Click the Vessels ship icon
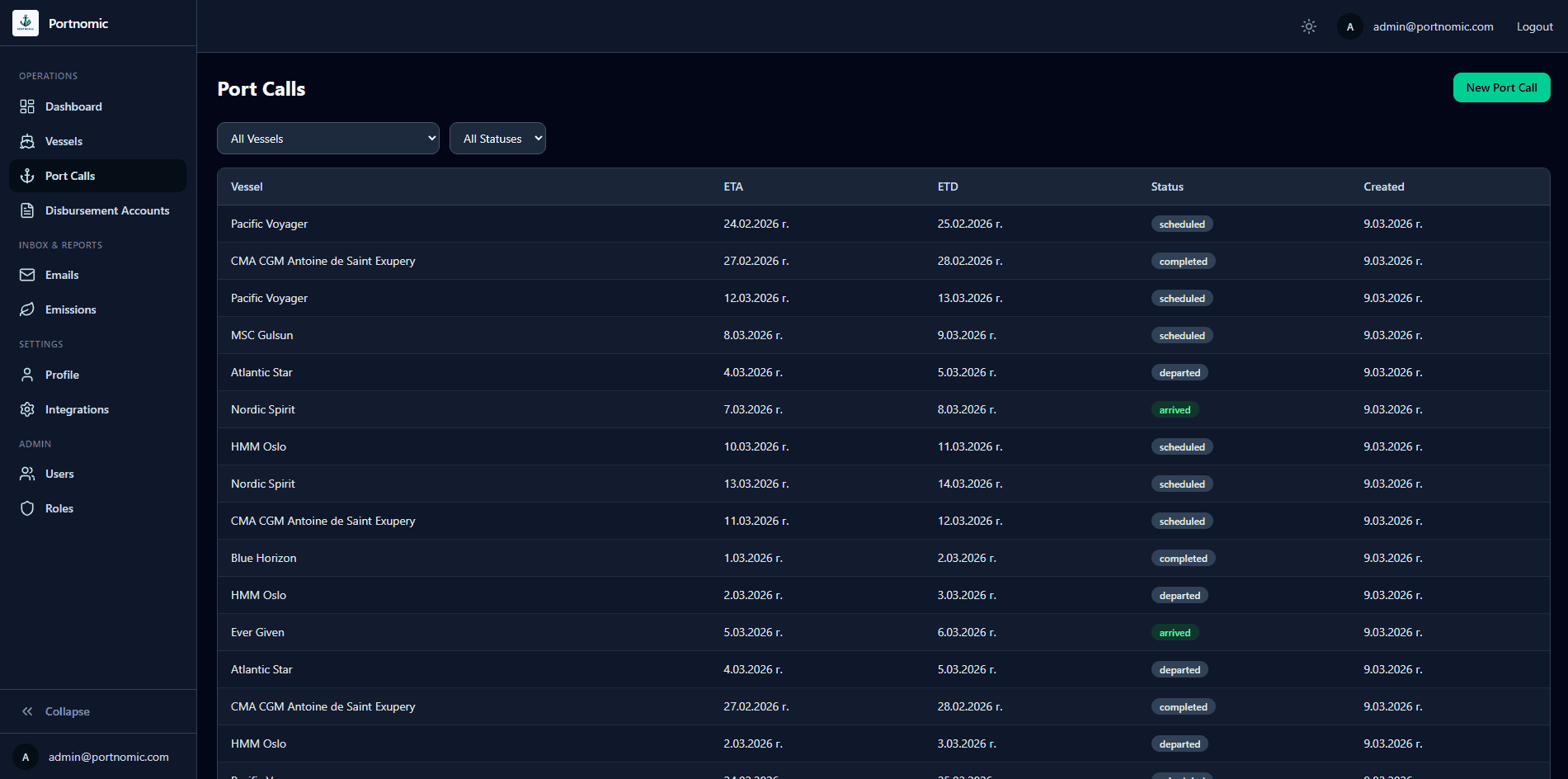Image resolution: width=1568 pixels, height=779 pixels. [x=27, y=141]
